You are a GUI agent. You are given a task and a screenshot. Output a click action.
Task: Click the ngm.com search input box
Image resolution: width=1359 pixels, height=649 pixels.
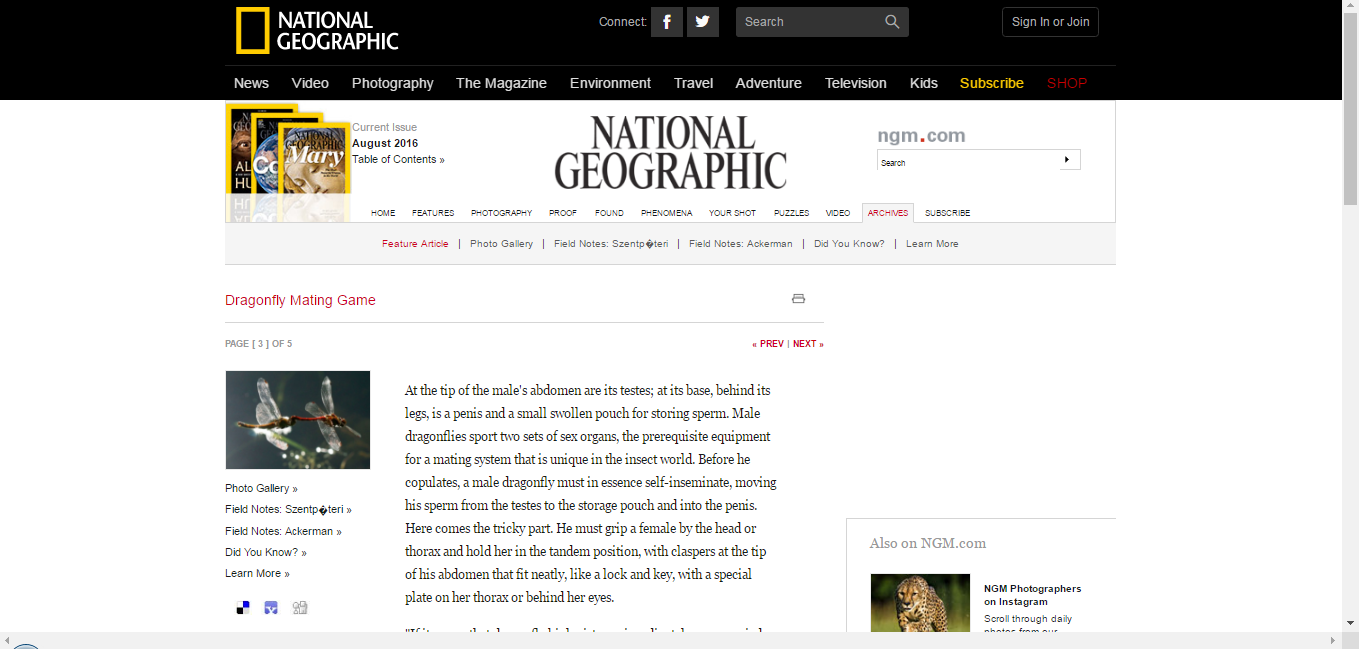pyautogui.click(x=966, y=161)
